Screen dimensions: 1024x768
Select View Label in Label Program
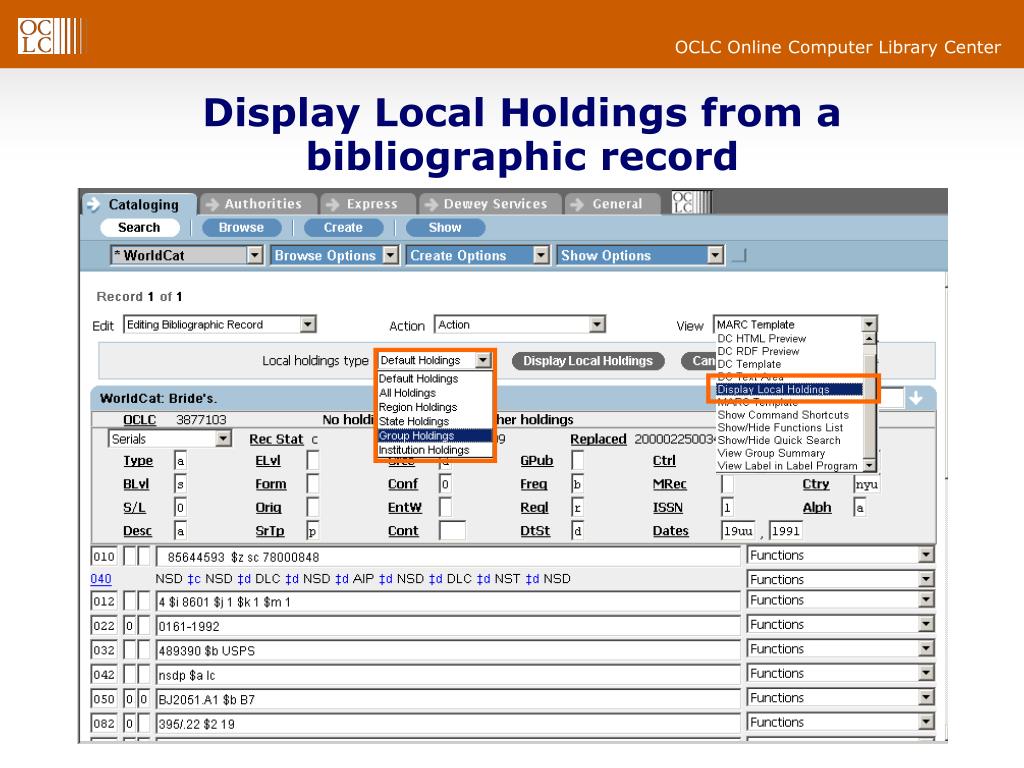coord(788,466)
